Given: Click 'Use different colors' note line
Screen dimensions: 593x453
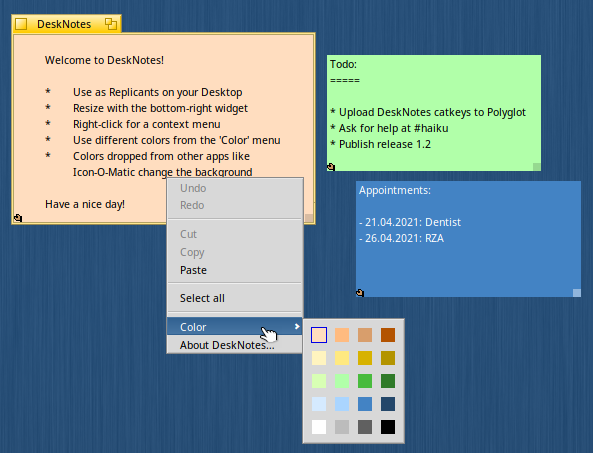Looking at the screenshot, I should click(x=177, y=140).
